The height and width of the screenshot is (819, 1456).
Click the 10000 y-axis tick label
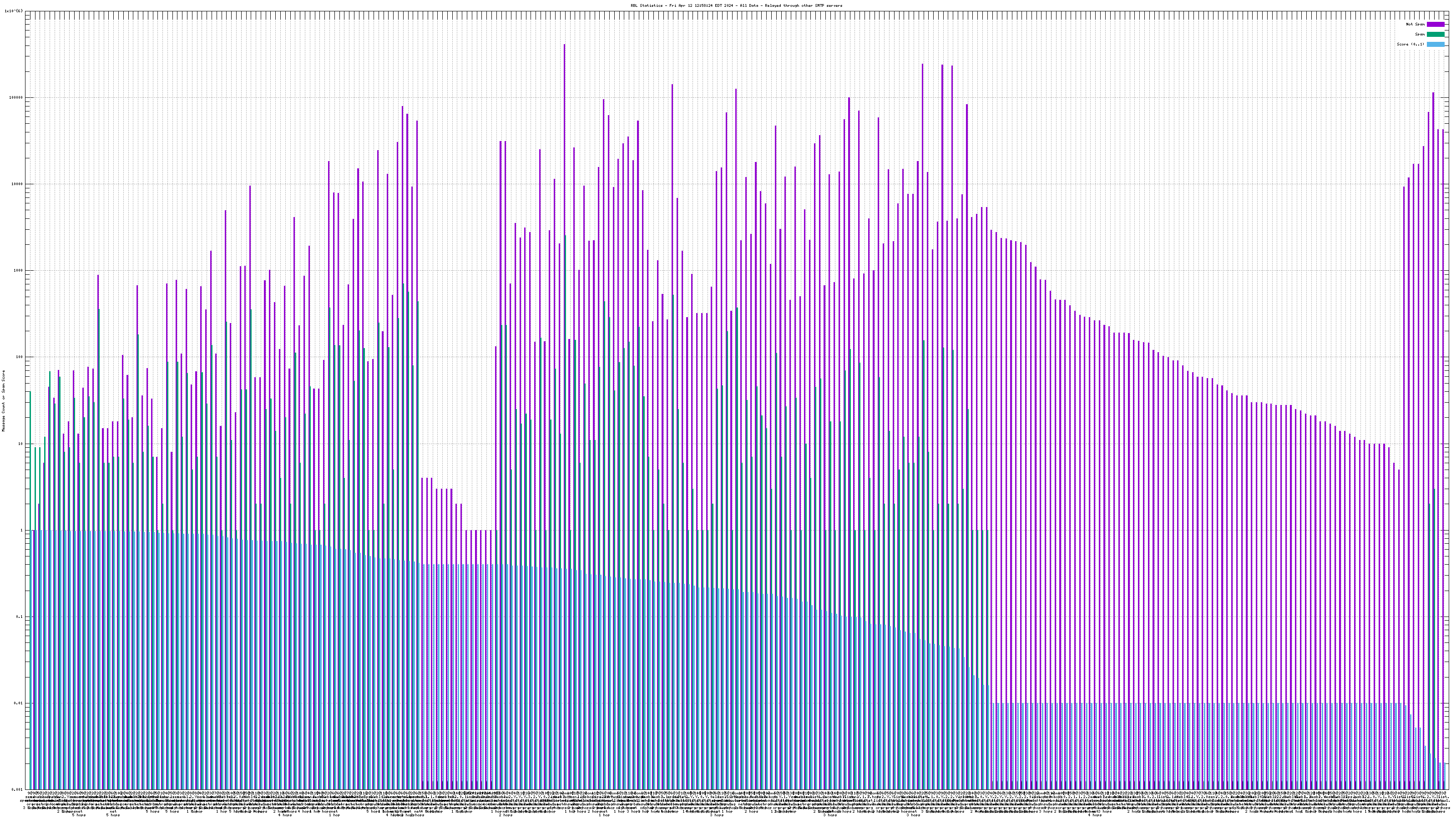click(x=17, y=184)
